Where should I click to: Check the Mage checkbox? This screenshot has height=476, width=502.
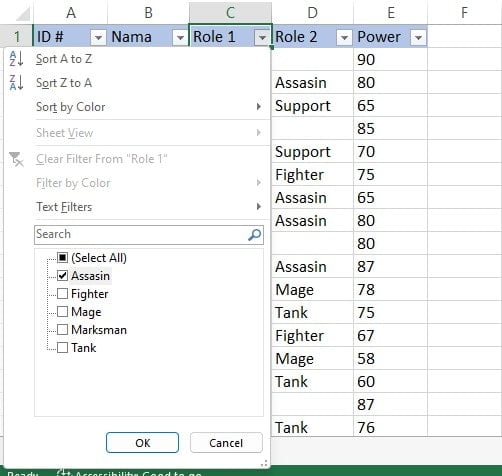coord(62,311)
